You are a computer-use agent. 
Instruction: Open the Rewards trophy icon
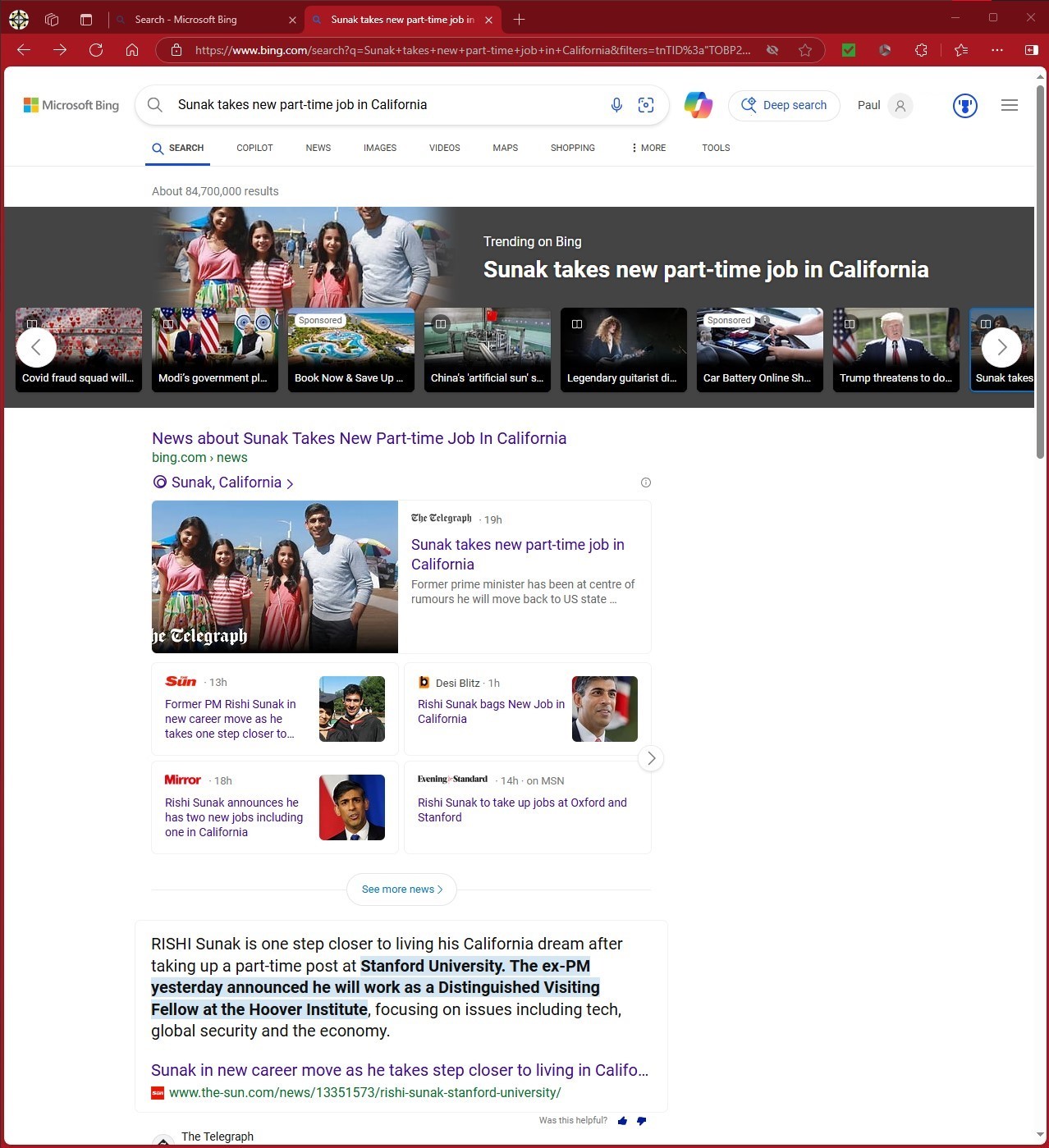pos(965,105)
